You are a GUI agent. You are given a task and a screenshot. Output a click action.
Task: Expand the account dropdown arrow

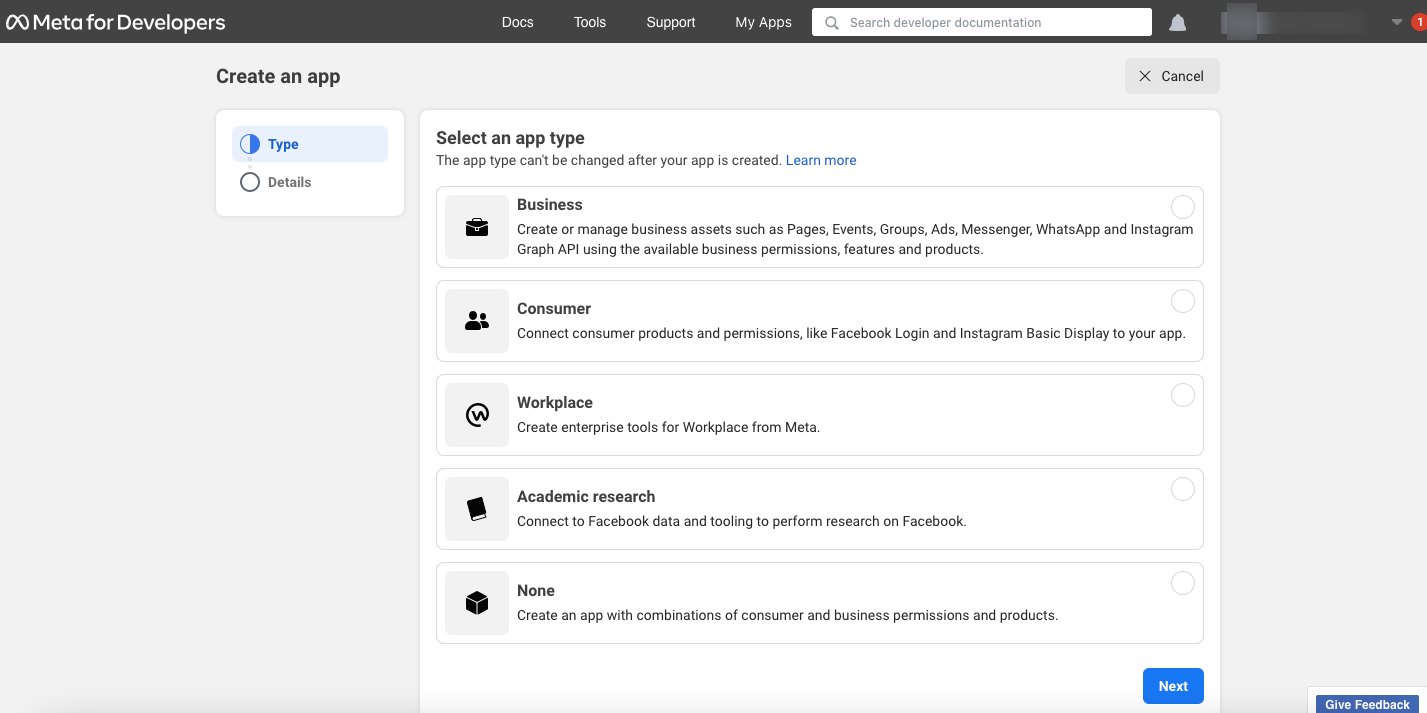1397,22
